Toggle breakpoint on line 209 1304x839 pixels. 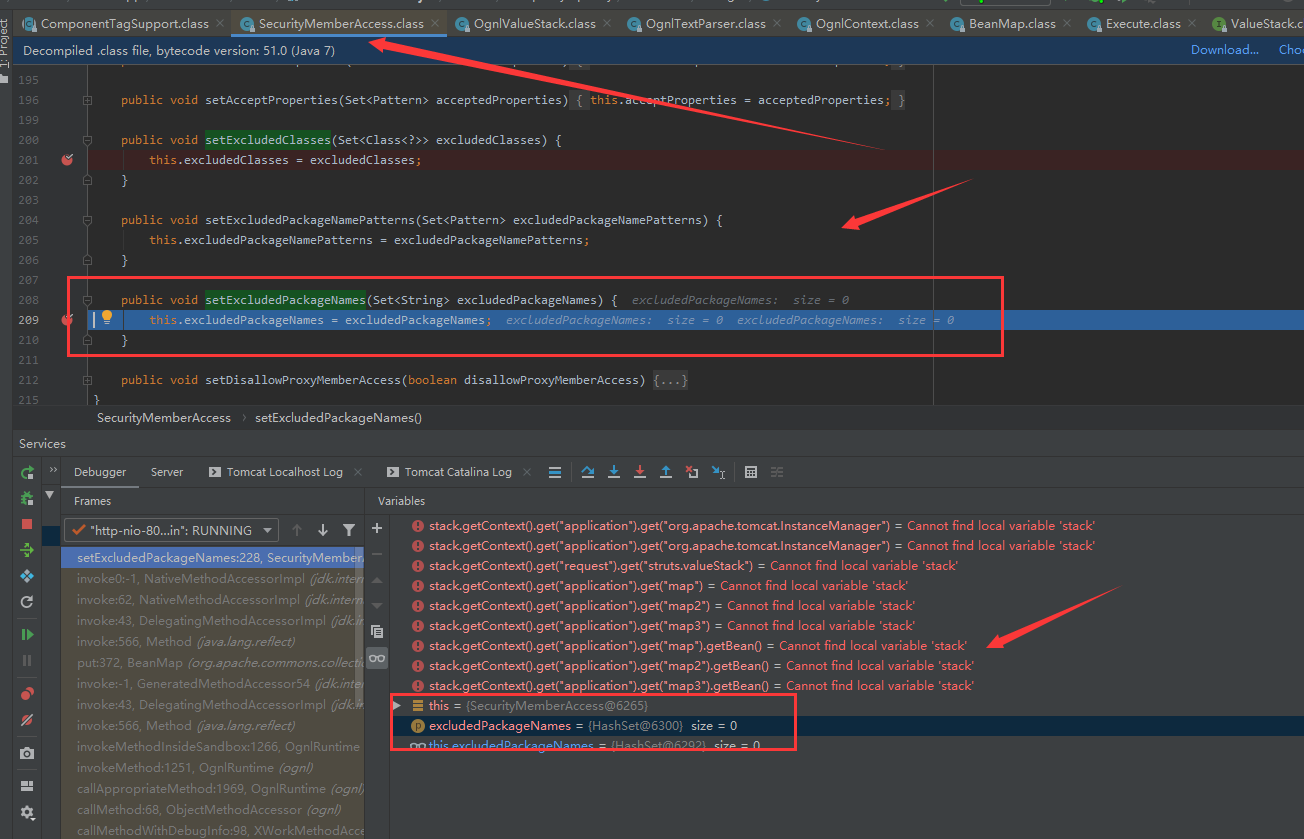[67, 320]
